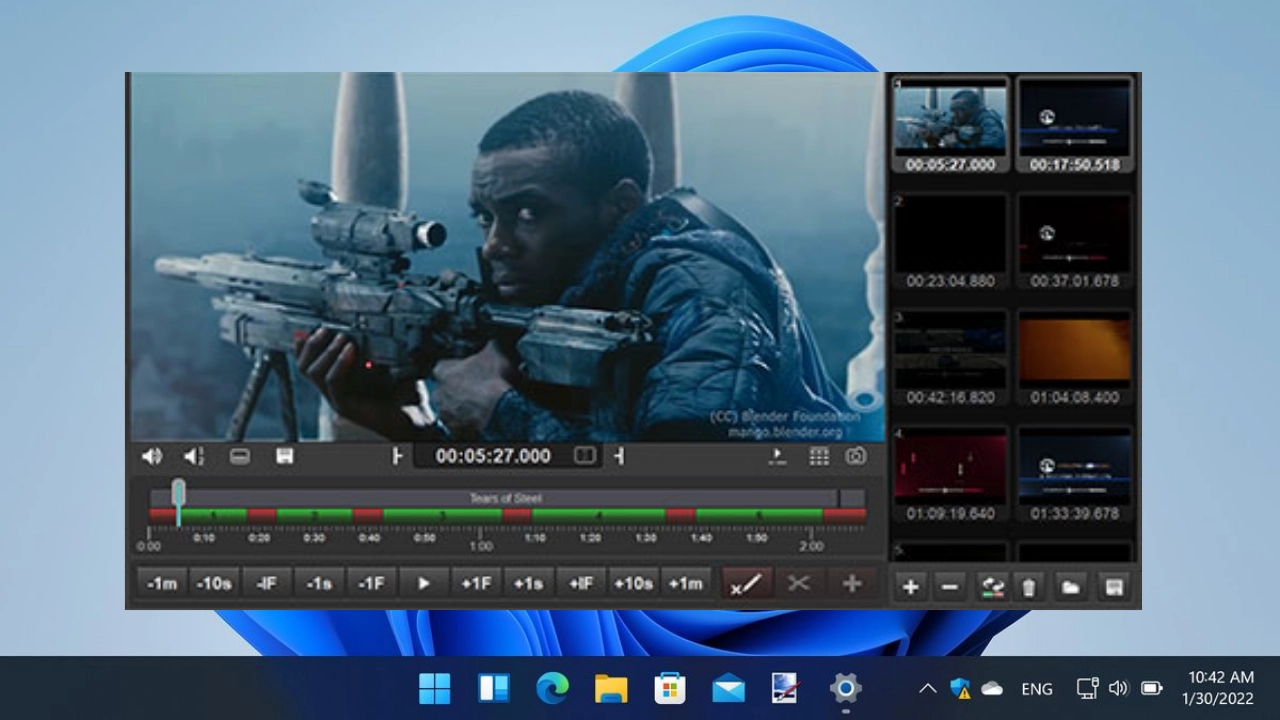Jump back one minute with -1m
The image size is (1280, 720).
pos(162,583)
